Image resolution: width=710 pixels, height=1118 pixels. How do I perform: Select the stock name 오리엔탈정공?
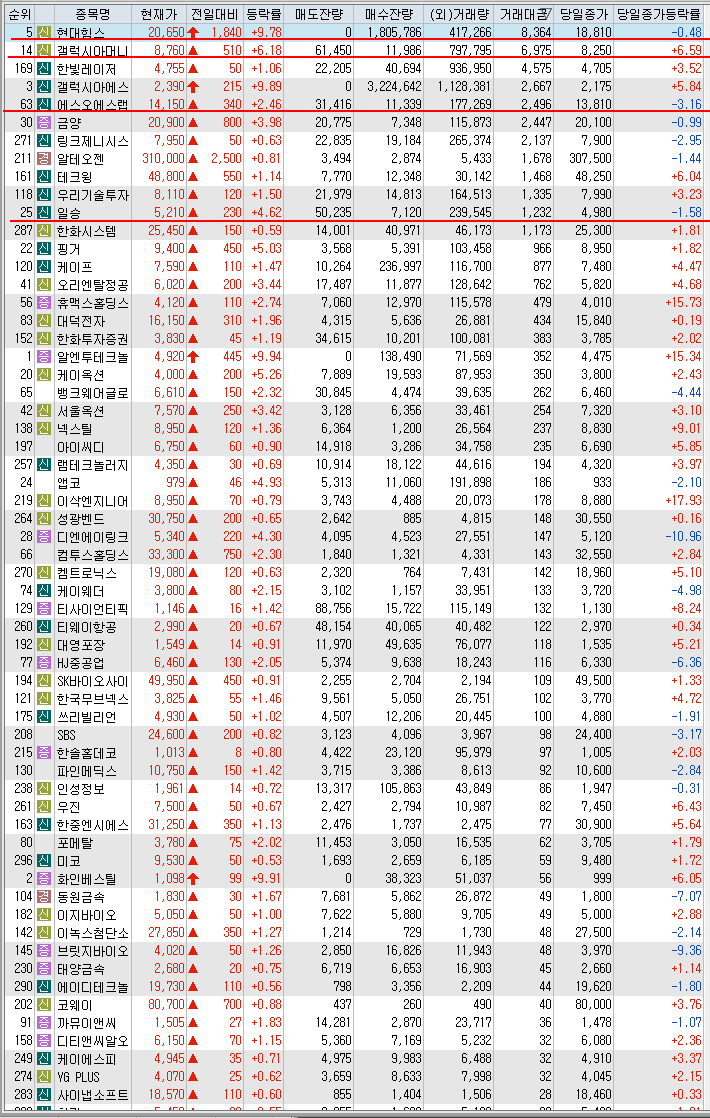93,284
